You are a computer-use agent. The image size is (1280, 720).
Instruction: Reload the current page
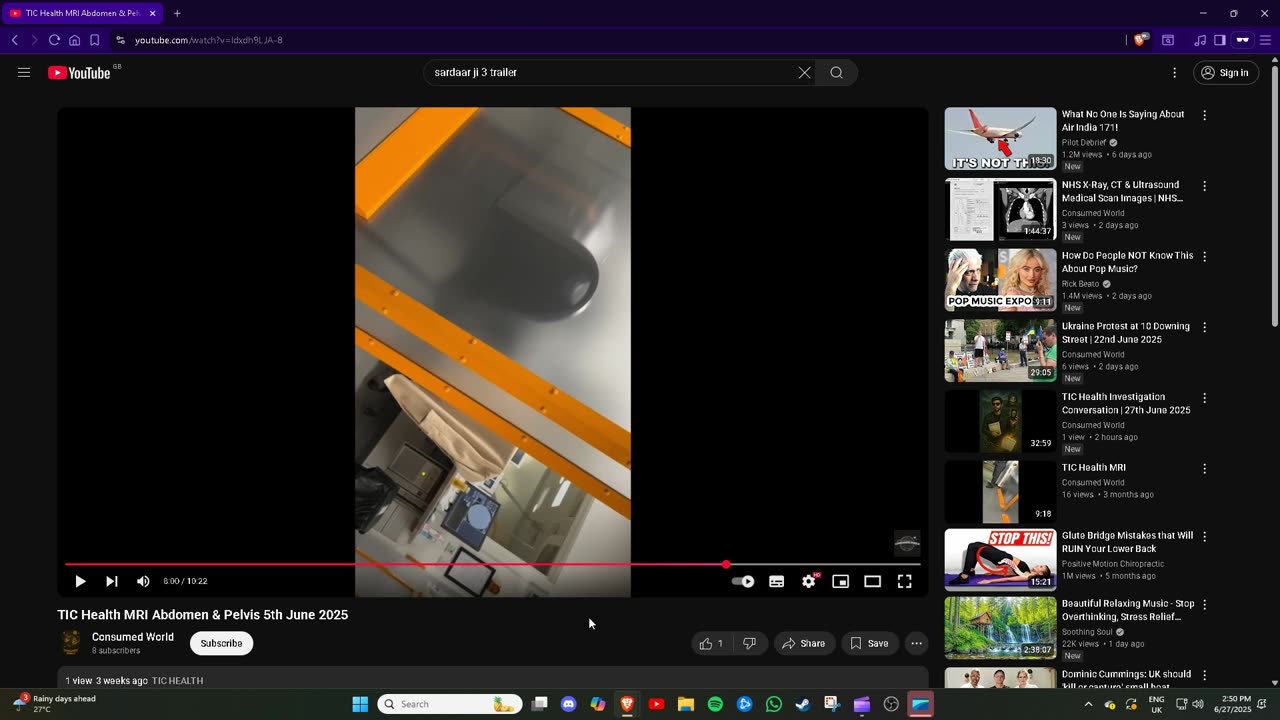(x=54, y=40)
